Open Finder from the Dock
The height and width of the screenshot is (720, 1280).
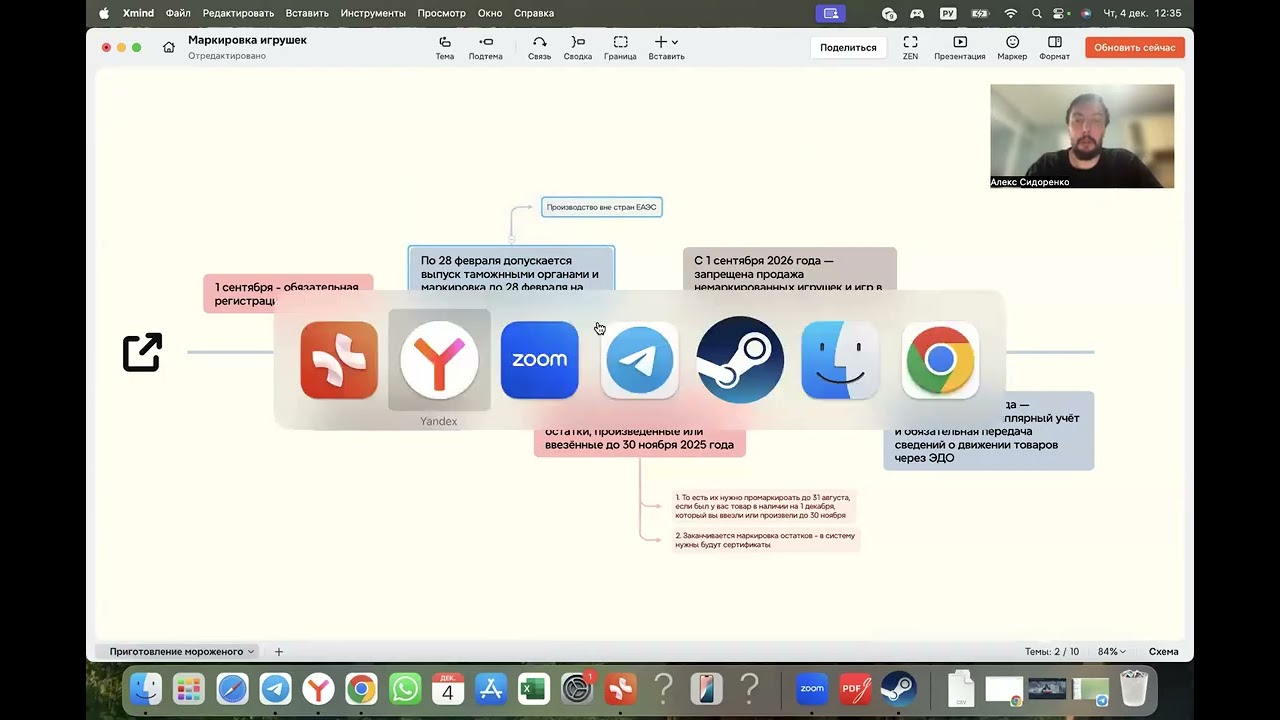point(146,689)
